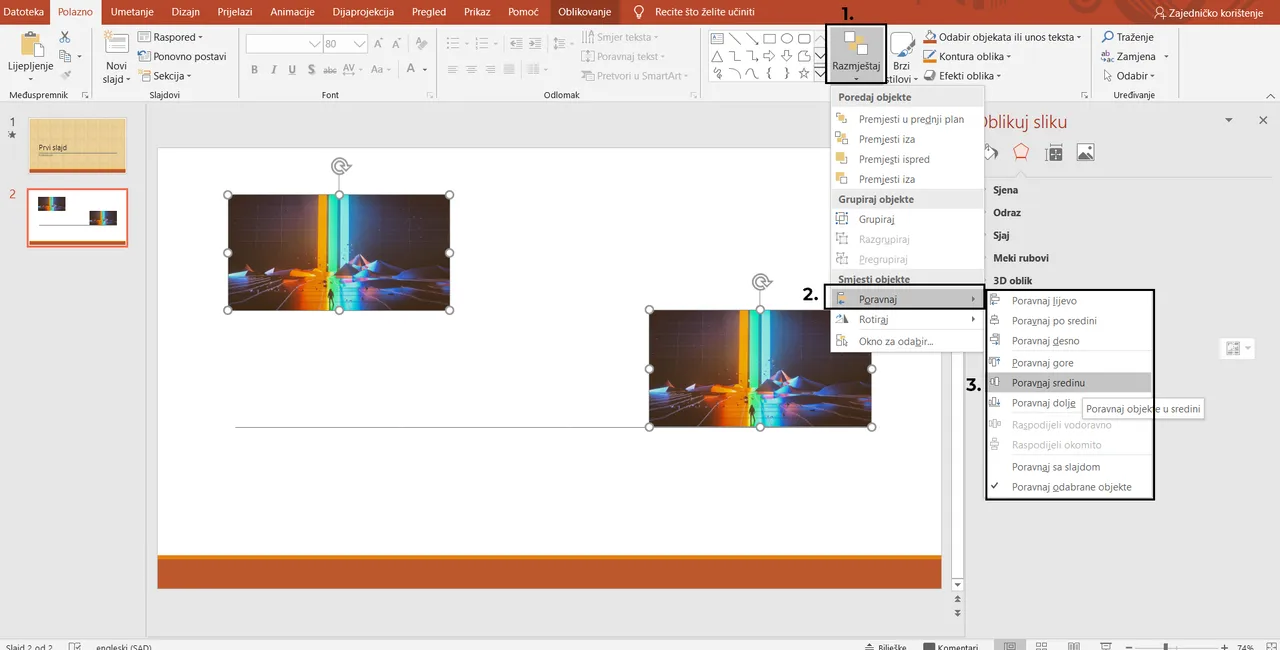The height and width of the screenshot is (650, 1280).
Task: Select the rectangle shape in shapes gallery
Action: click(769, 38)
